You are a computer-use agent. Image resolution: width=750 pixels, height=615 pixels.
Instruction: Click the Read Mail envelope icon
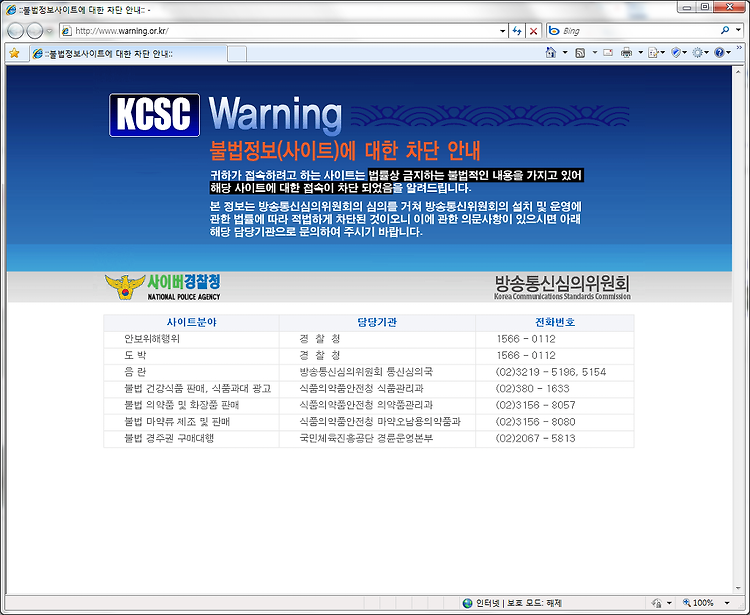[608, 53]
